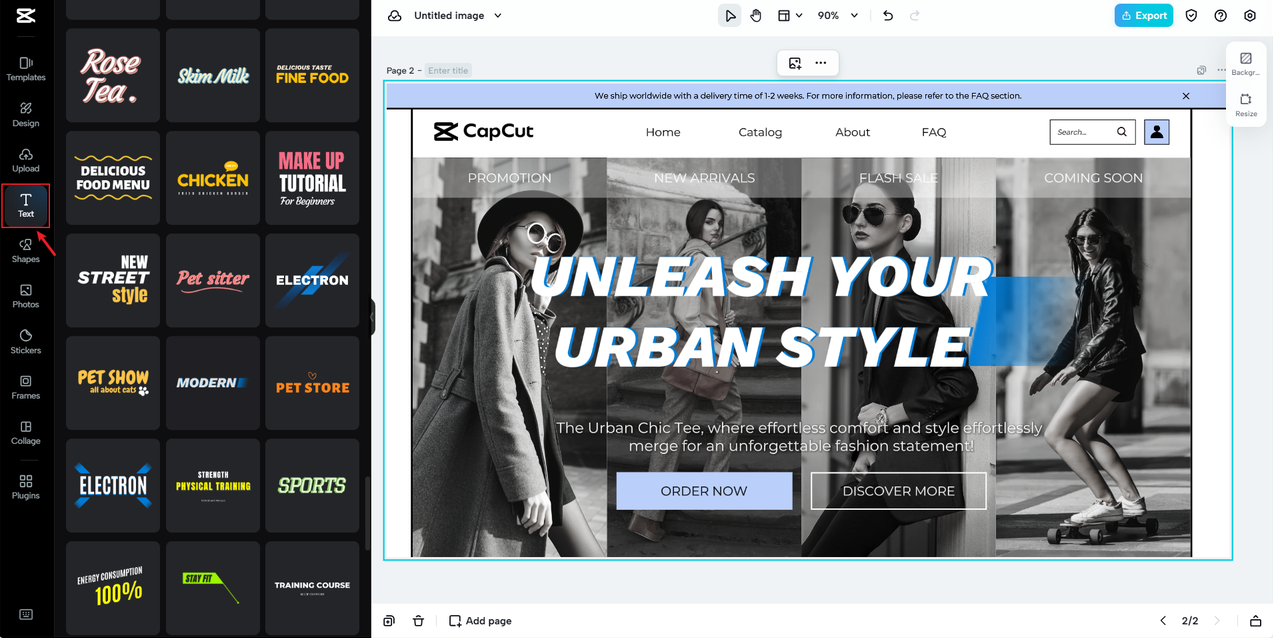
Task: Click the shield icon next to Export
Action: click(x=1191, y=16)
